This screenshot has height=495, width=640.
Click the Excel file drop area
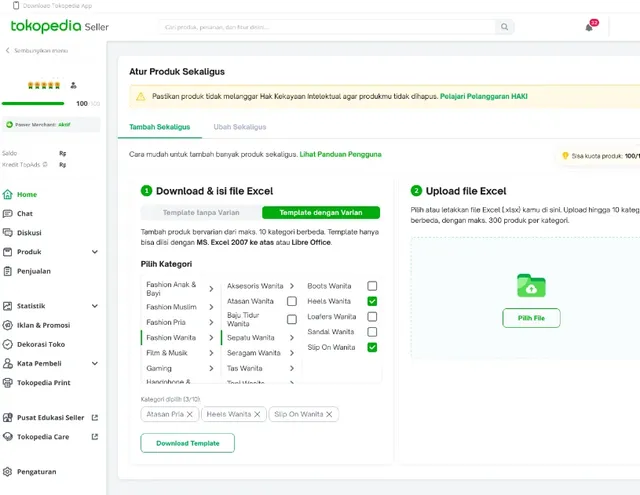[525, 298]
